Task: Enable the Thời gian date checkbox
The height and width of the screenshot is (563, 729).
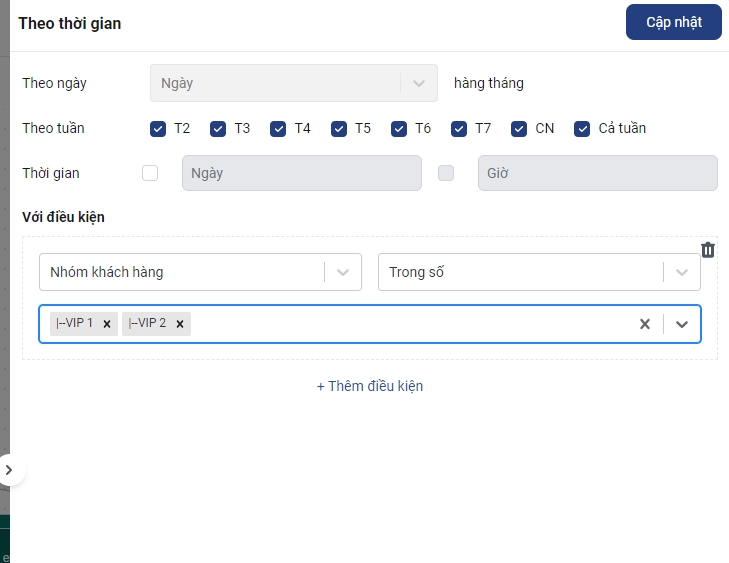Action: [x=150, y=173]
